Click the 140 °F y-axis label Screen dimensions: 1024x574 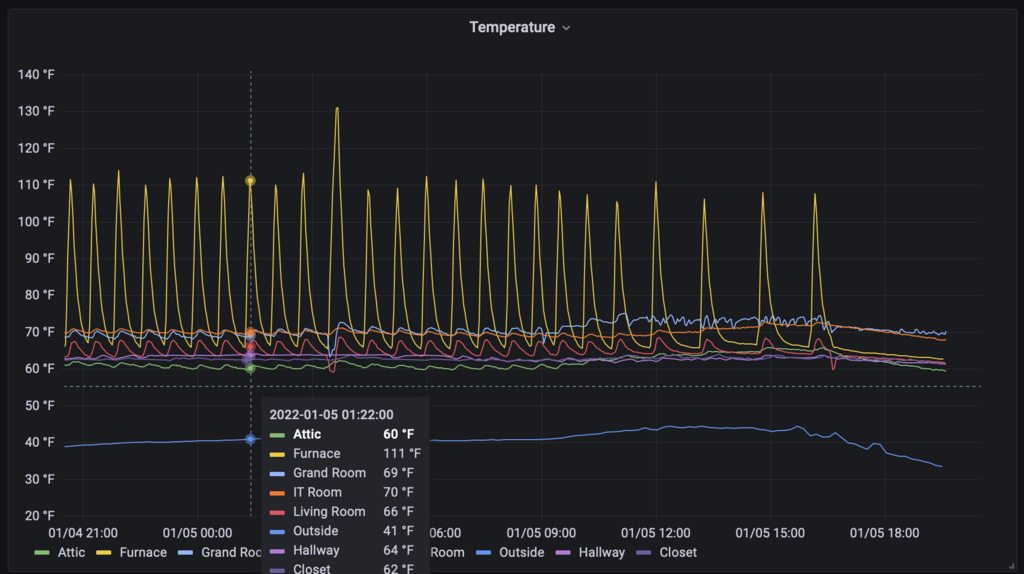[x=36, y=74]
